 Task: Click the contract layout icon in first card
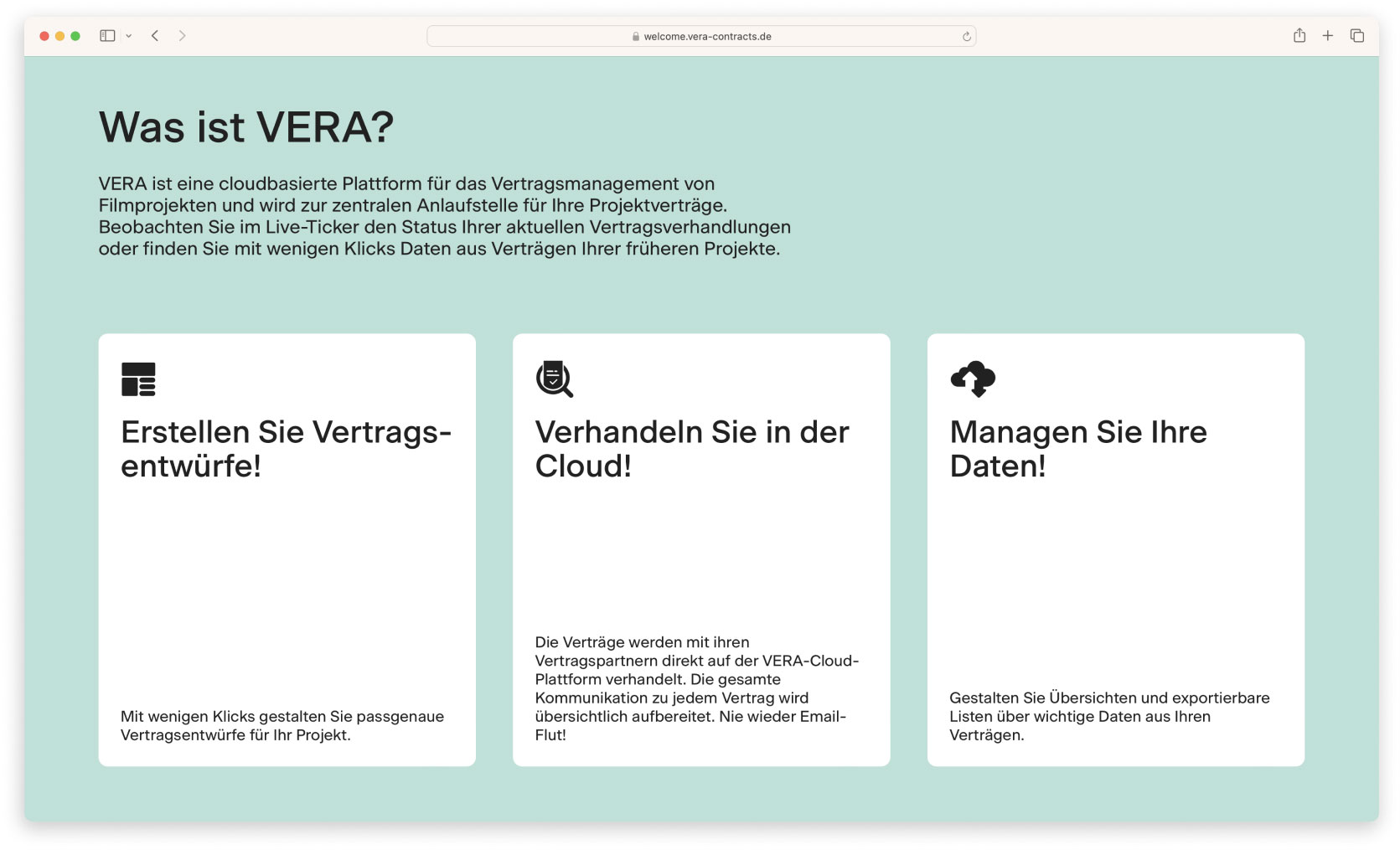coord(138,379)
